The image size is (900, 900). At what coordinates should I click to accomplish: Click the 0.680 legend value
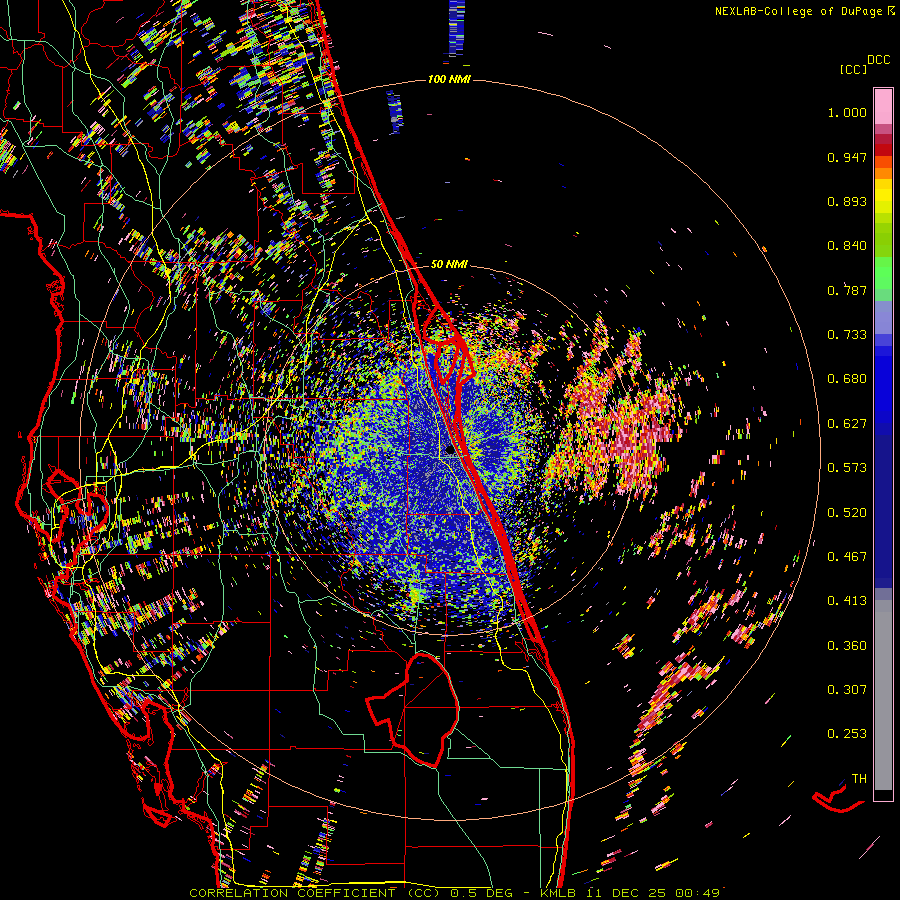pyautogui.click(x=847, y=379)
